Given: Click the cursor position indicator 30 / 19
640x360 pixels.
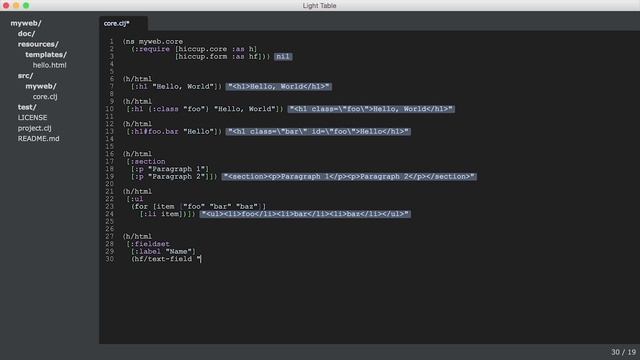Looking at the screenshot, I should [x=623, y=352].
